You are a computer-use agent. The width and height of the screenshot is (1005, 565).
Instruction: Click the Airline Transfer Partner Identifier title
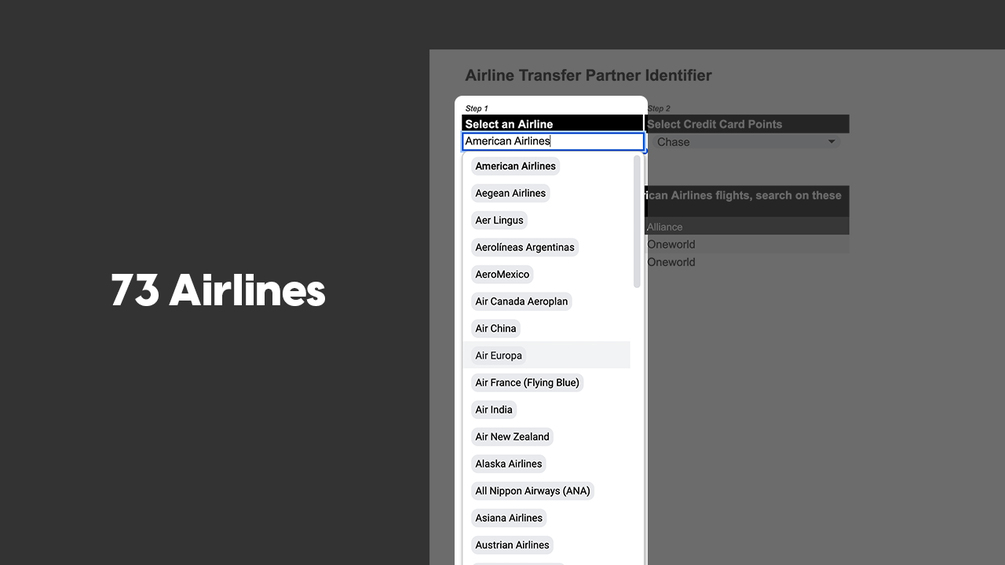click(588, 76)
